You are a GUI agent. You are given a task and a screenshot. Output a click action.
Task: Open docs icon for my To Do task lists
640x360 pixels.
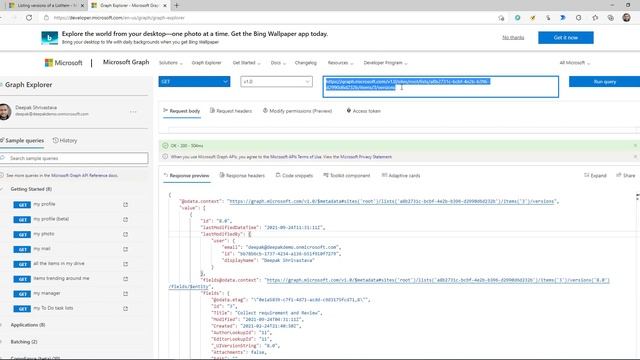coord(125,309)
